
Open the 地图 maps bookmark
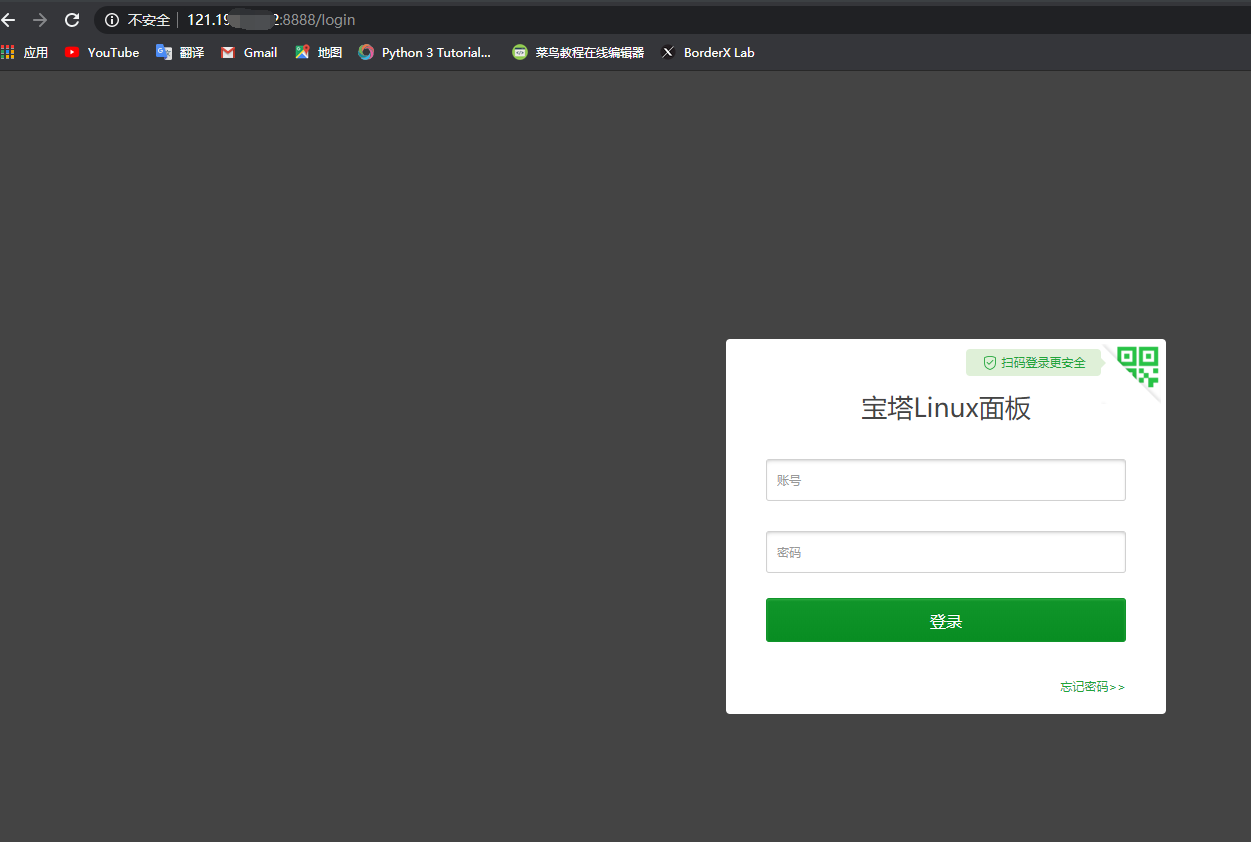pos(318,52)
